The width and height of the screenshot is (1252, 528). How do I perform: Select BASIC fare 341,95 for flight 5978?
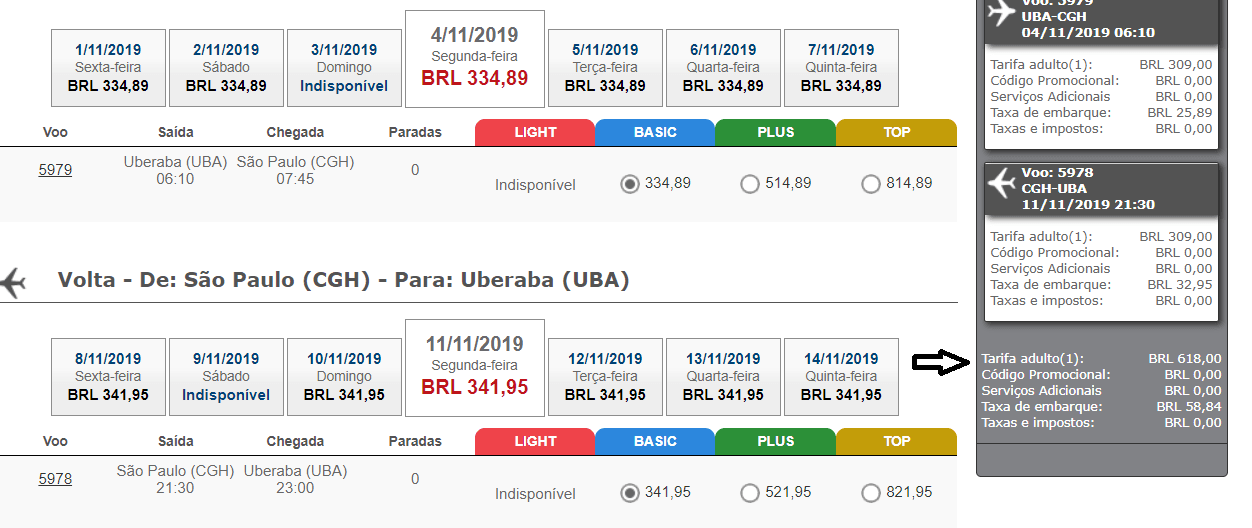[629, 493]
